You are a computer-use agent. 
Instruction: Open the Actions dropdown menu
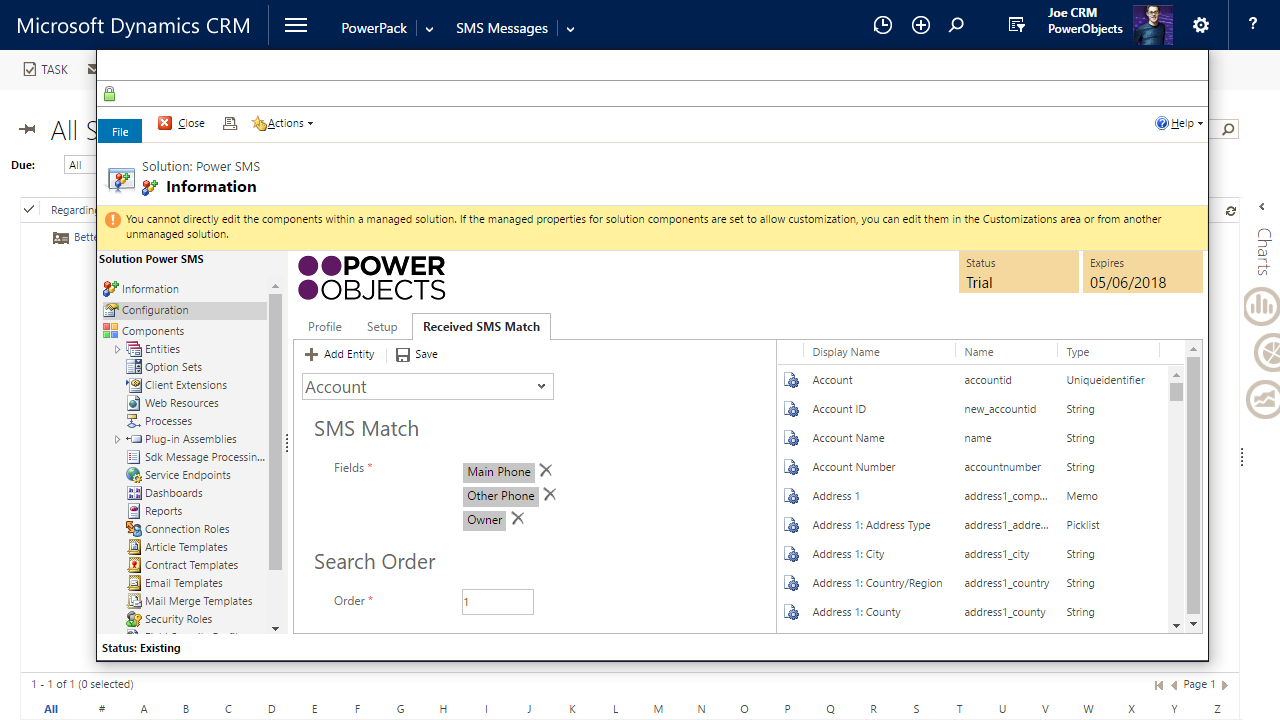[282, 123]
